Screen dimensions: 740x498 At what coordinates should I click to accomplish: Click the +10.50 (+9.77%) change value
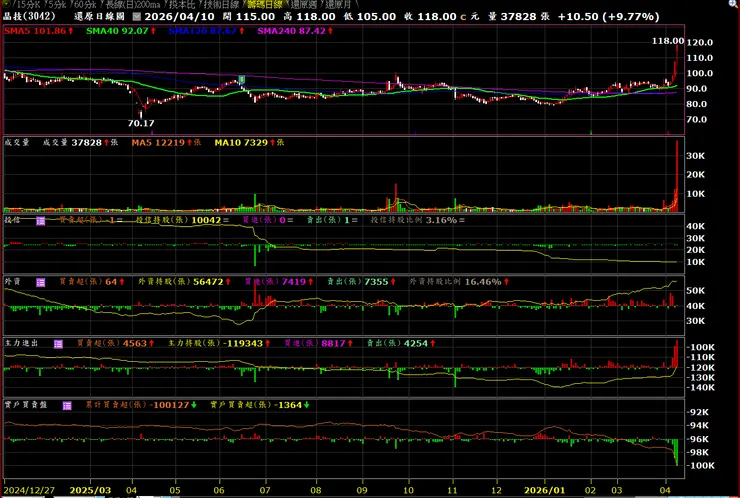click(608, 17)
